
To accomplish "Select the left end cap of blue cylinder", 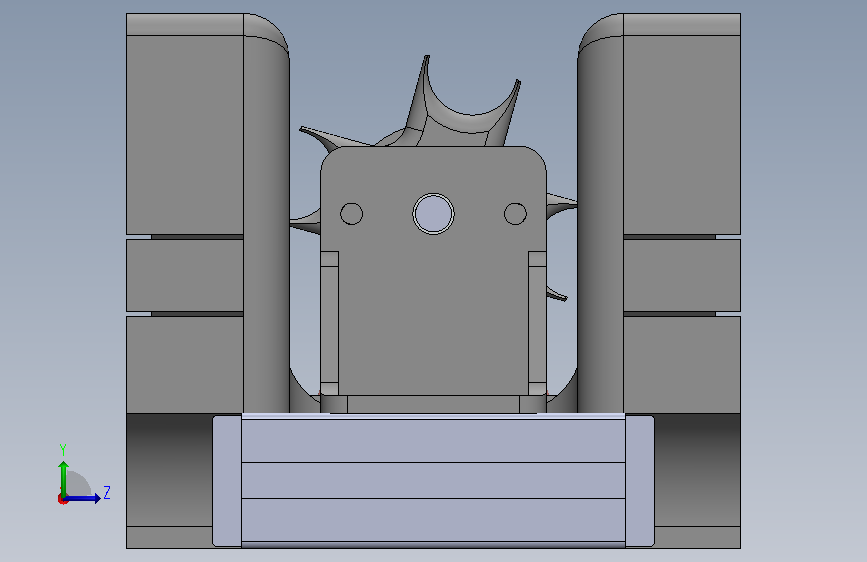I will 227,481.
